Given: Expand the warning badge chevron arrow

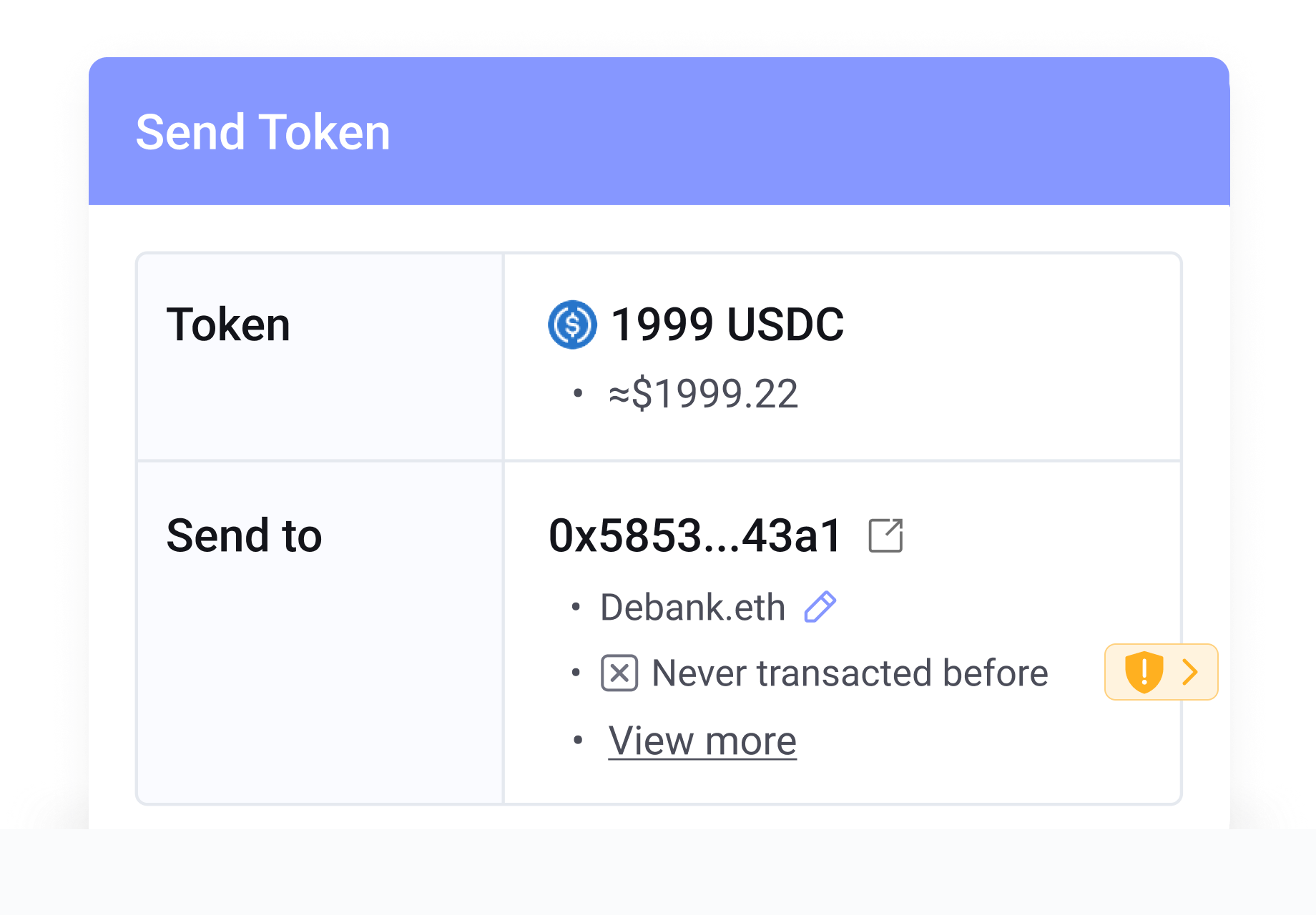Looking at the screenshot, I should (1189, 672).
